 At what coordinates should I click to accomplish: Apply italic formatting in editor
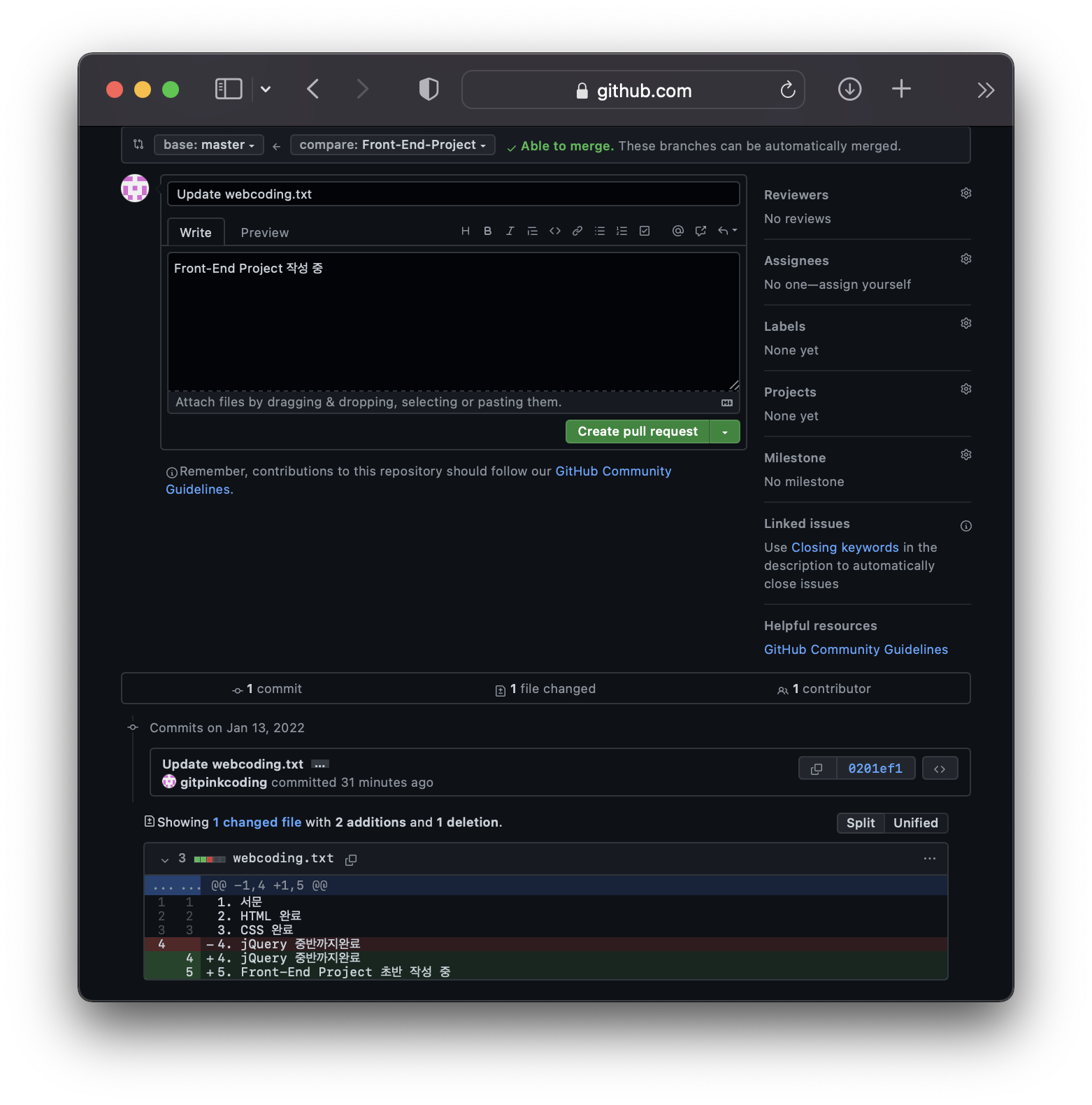510,231
